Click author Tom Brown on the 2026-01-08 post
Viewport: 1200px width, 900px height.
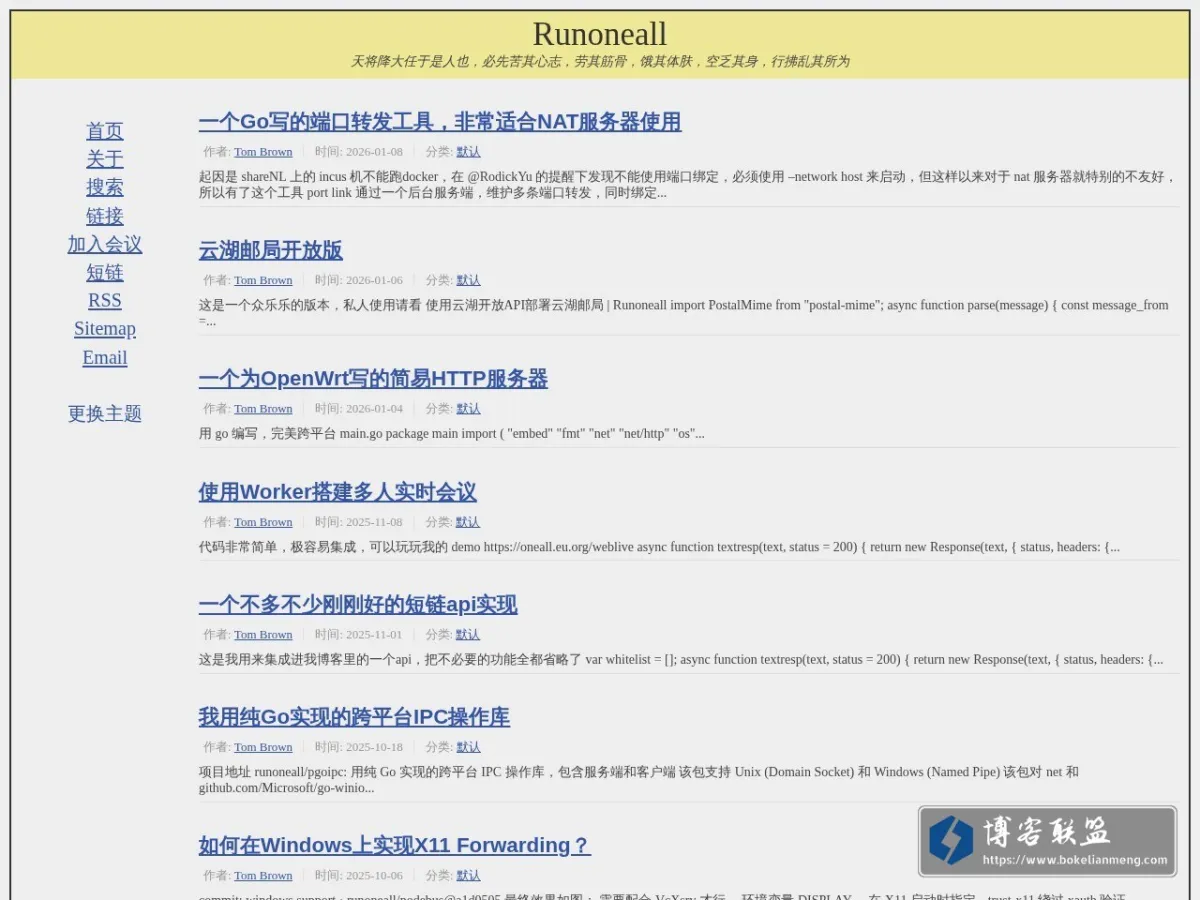[263, 152]
